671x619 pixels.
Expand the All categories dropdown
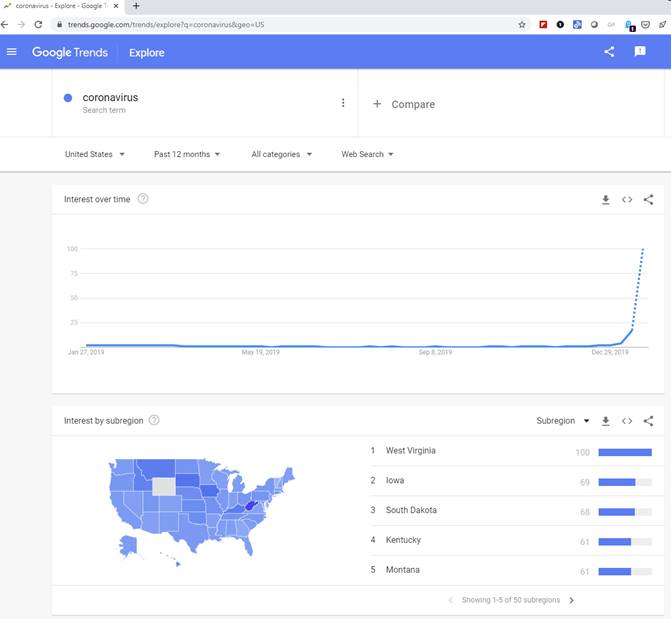pos(282,154)
